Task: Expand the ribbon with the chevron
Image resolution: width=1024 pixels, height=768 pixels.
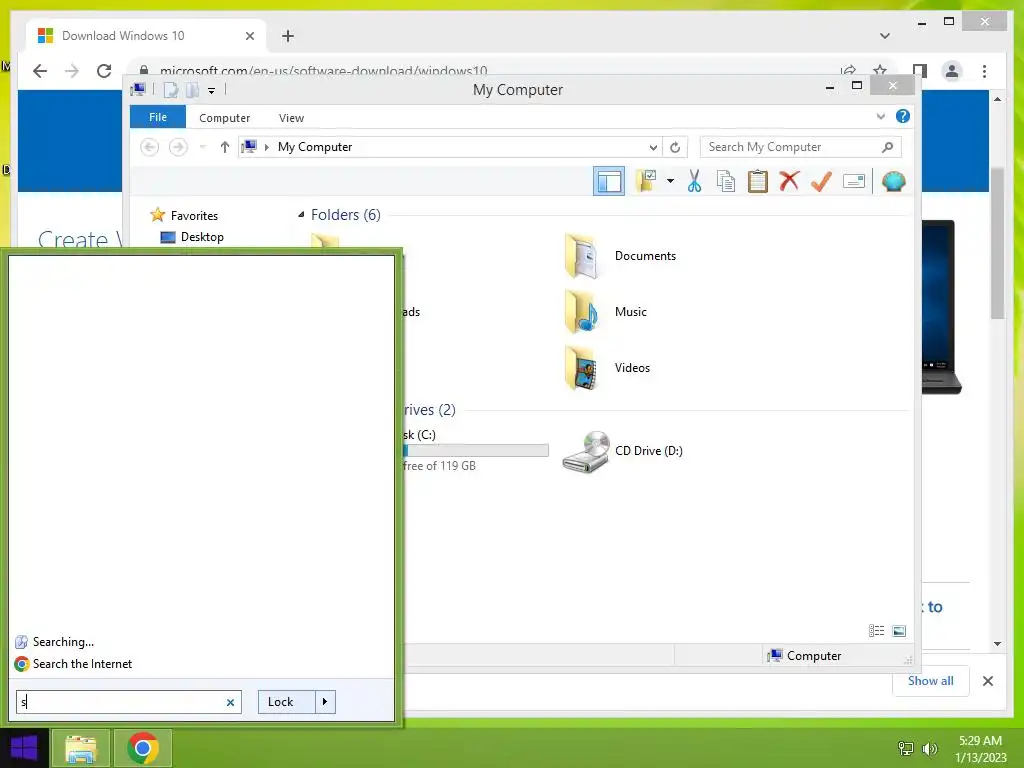Action: pos(880,116)
